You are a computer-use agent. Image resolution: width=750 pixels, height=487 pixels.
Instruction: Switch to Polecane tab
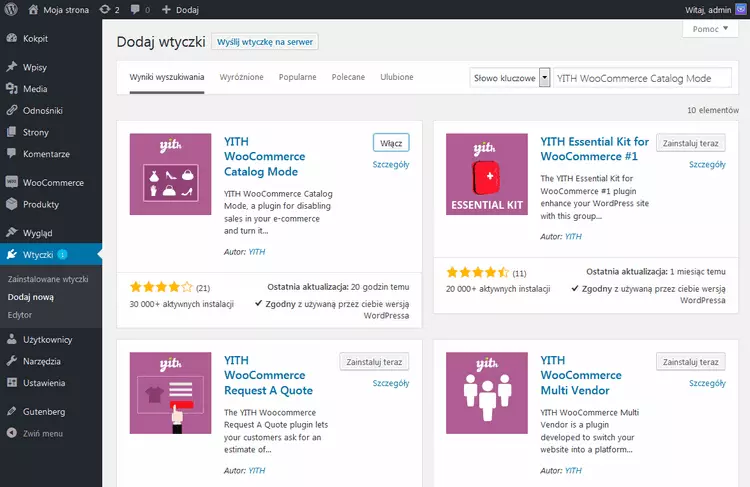(348, 77)
